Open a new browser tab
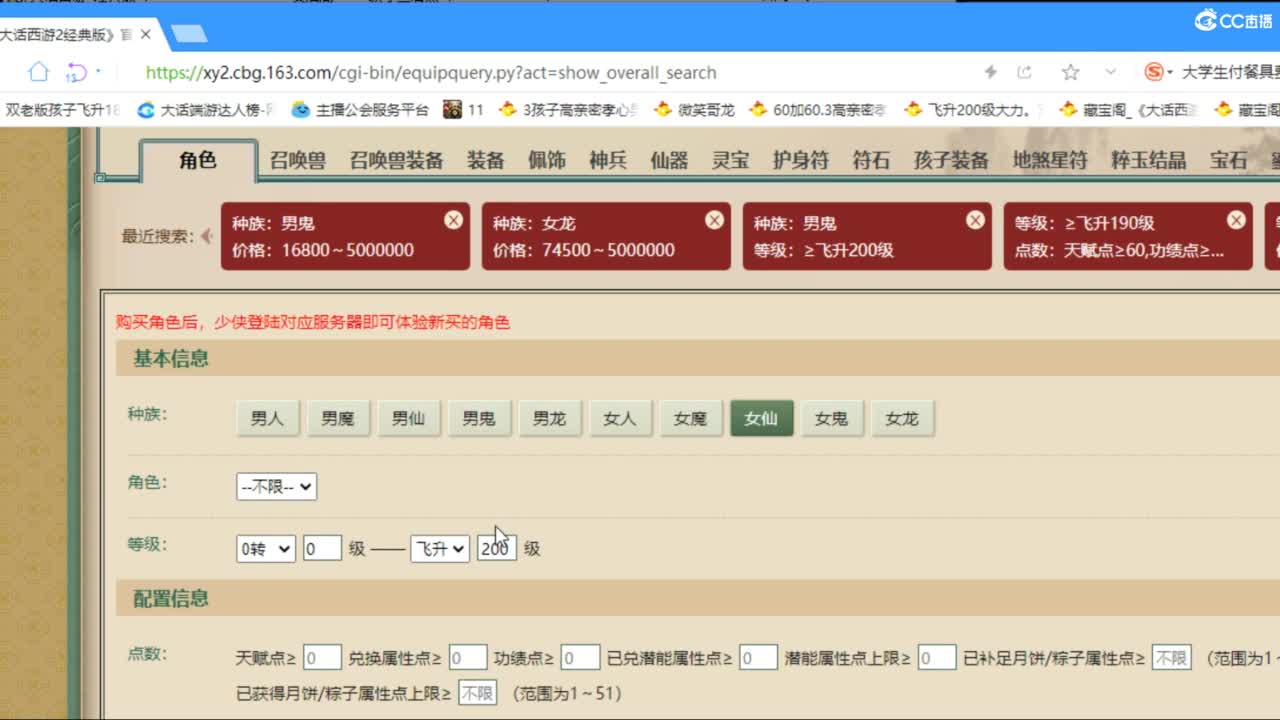The height and width of the screenshot is (720, 1280). tap(189, 34)
